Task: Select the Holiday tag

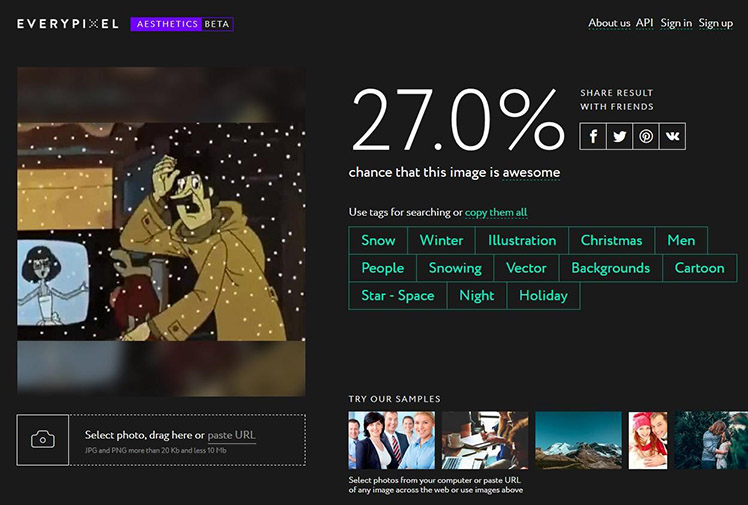Action: click(x=543, y=296)
